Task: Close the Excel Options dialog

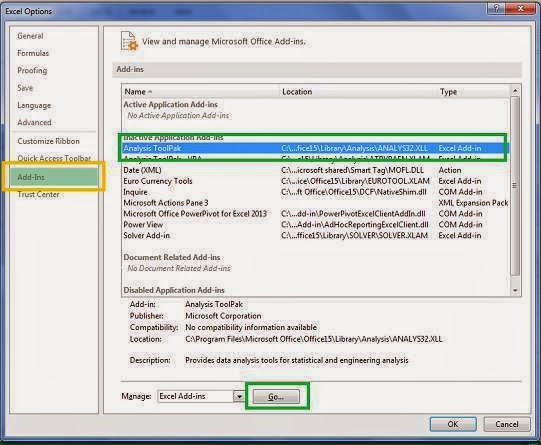Action: (520, 8)
